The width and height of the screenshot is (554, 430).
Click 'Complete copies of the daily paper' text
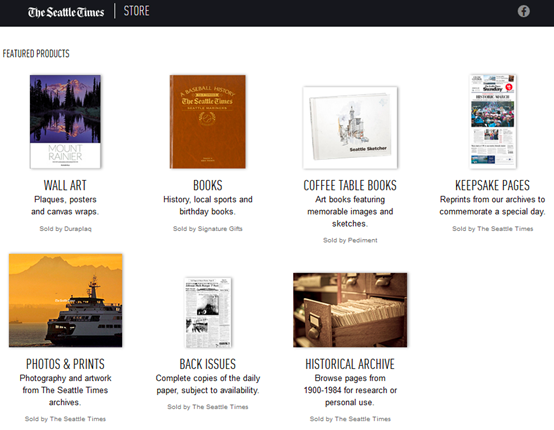[x=208, y=384]
